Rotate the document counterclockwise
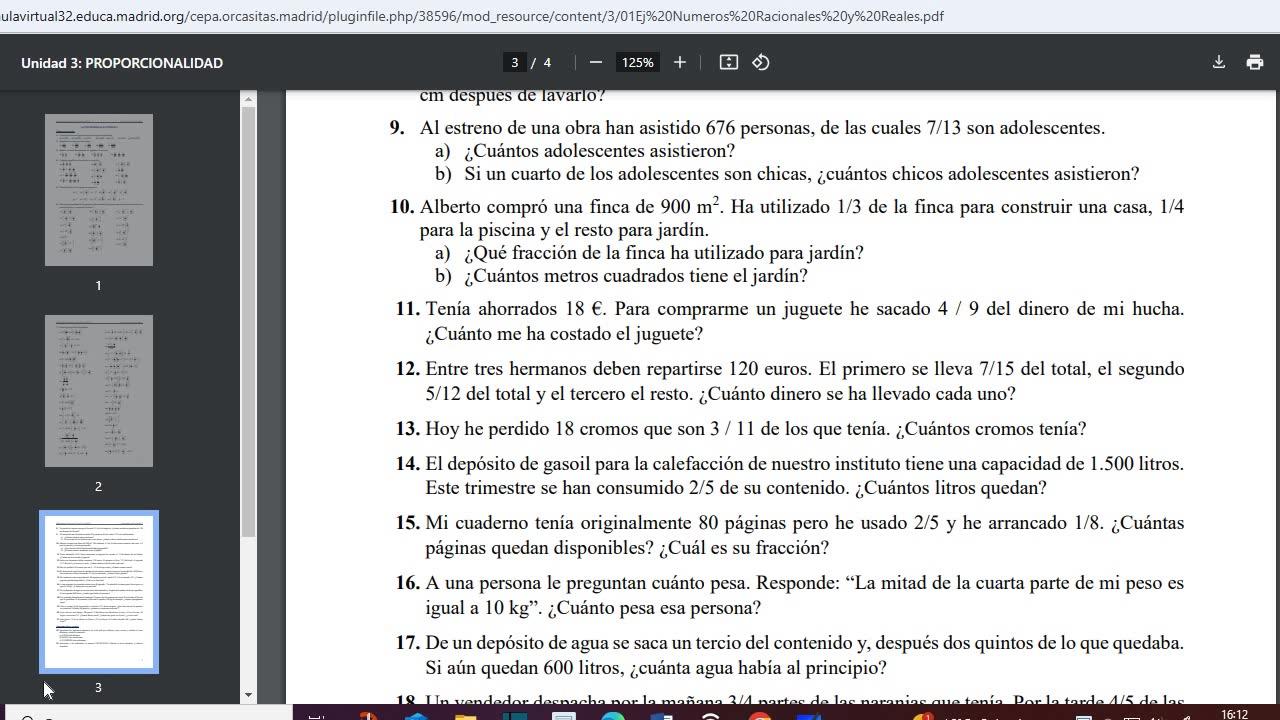Screen dimensions: 1280x720 point(761,62)
